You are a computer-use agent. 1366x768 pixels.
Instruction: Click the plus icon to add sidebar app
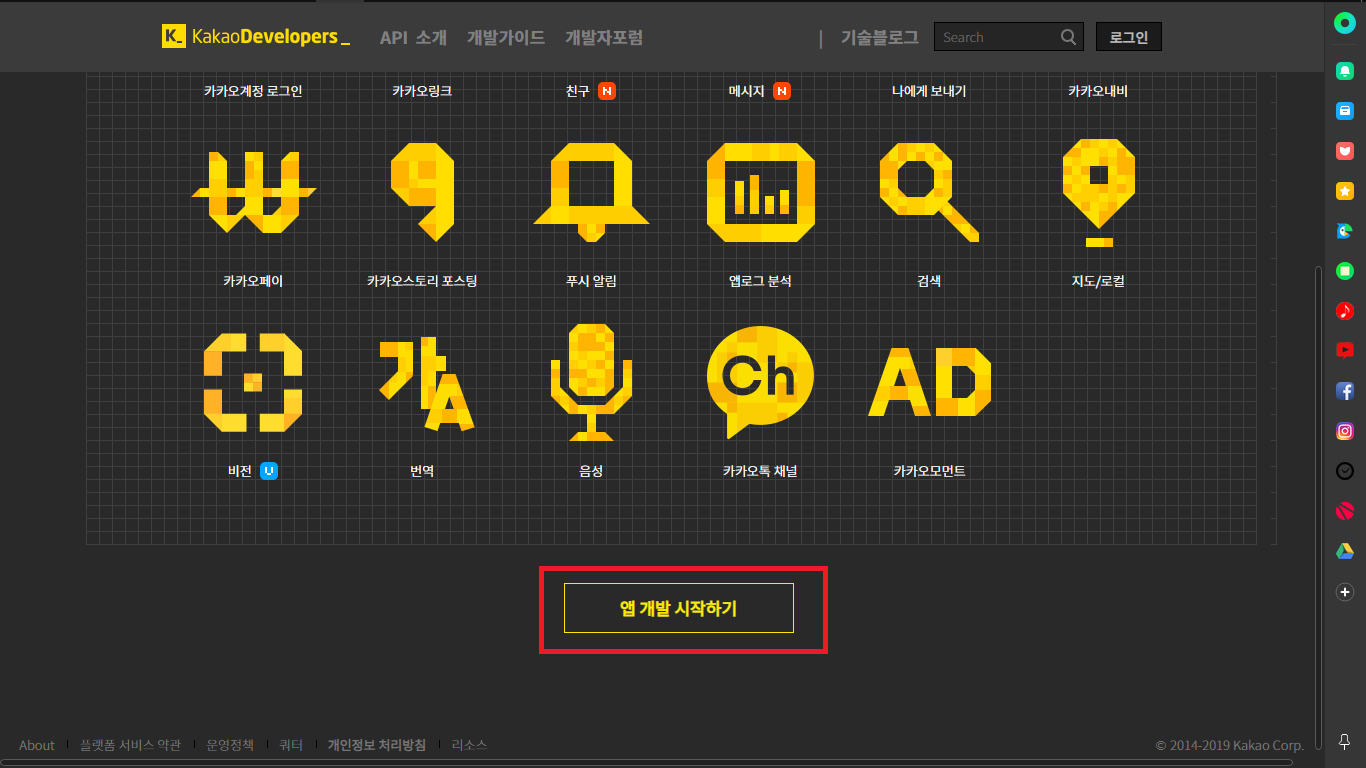point(1345,592)
